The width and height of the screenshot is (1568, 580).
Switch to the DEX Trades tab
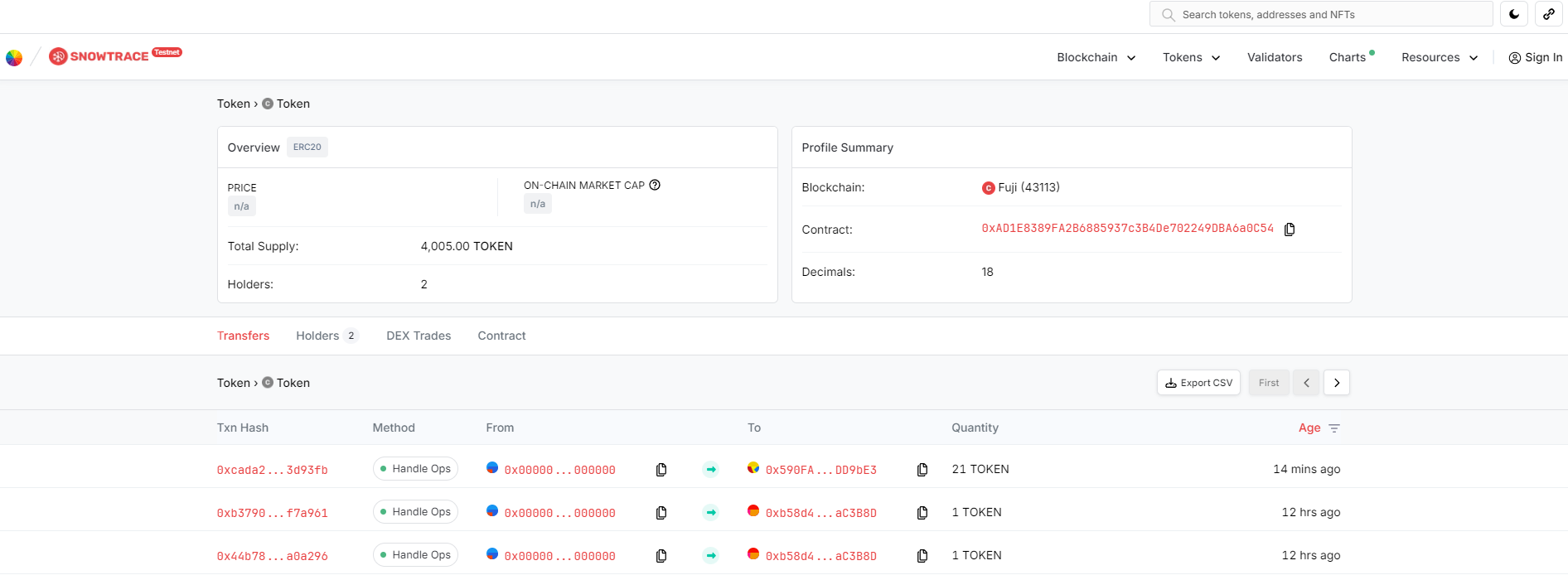[x=419, y=336]
